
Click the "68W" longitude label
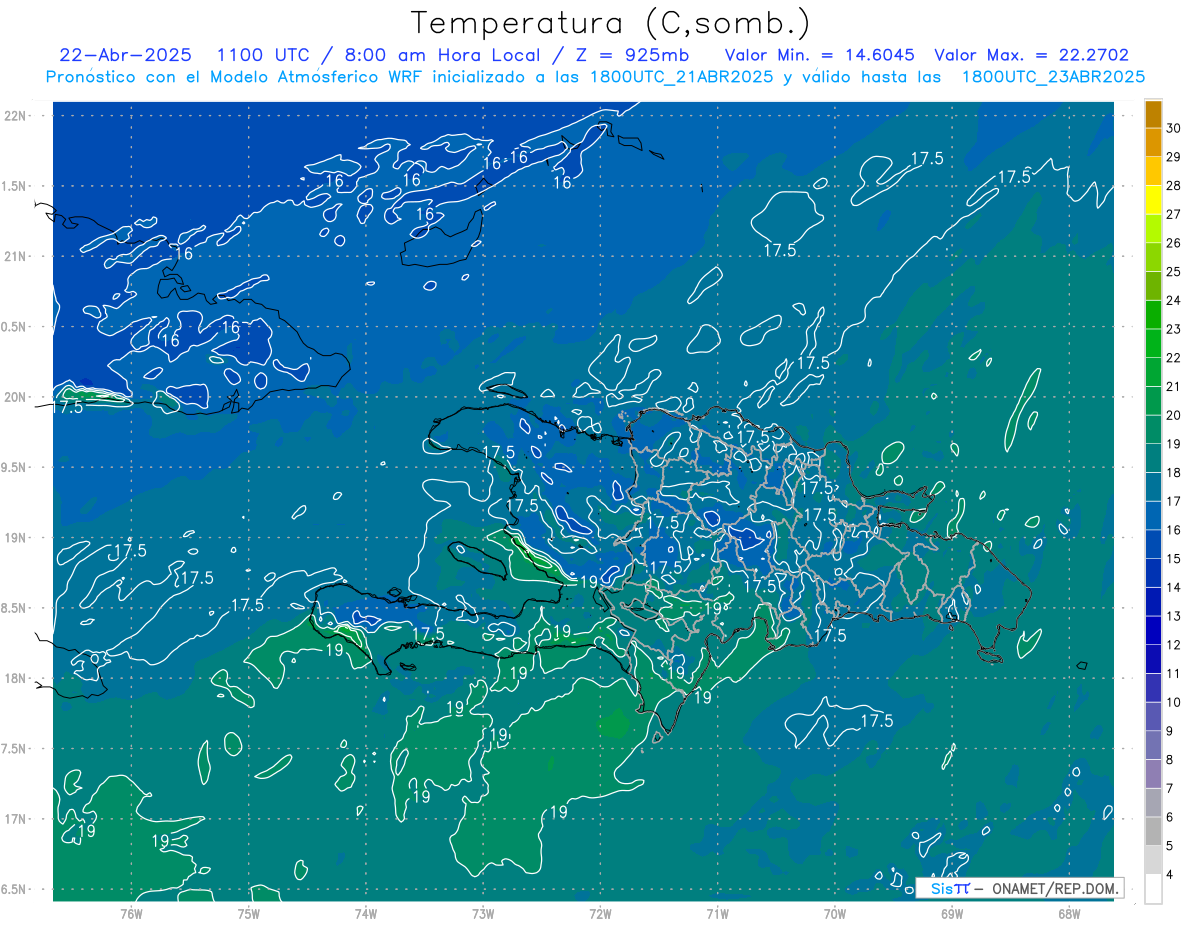coord(1069,913)
